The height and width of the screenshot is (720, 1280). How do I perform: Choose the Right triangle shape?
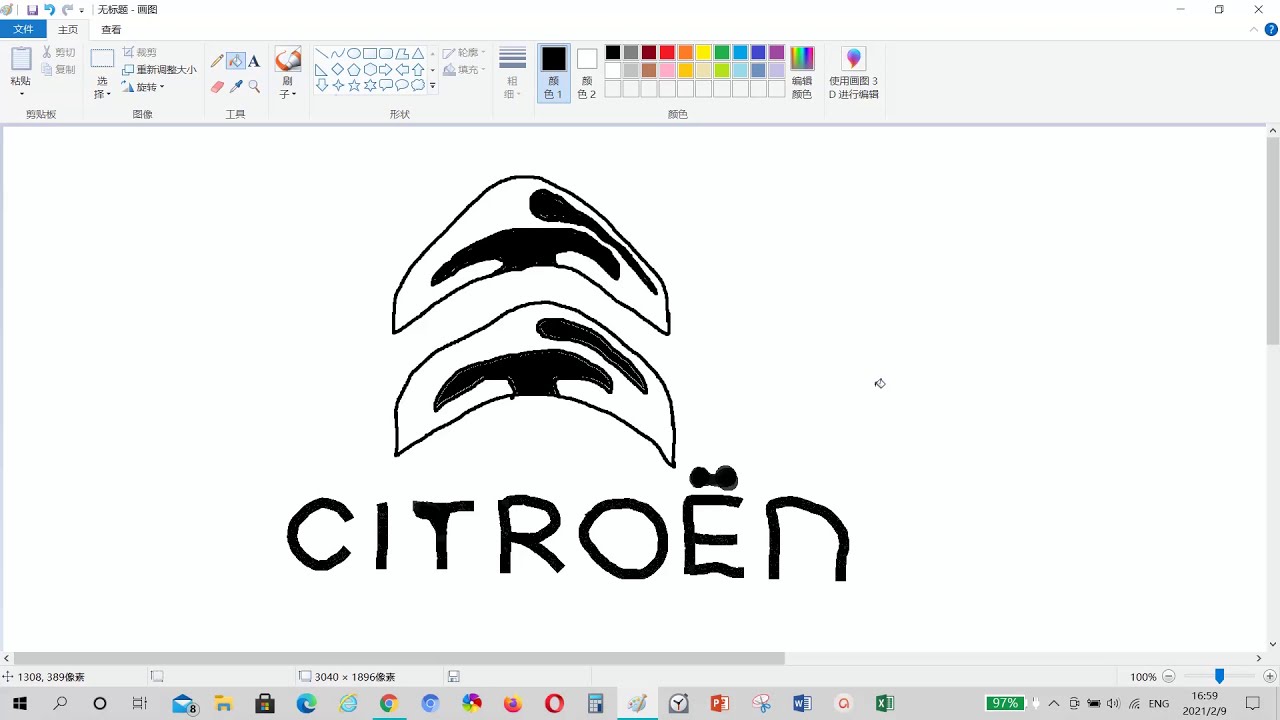[322, 70]
